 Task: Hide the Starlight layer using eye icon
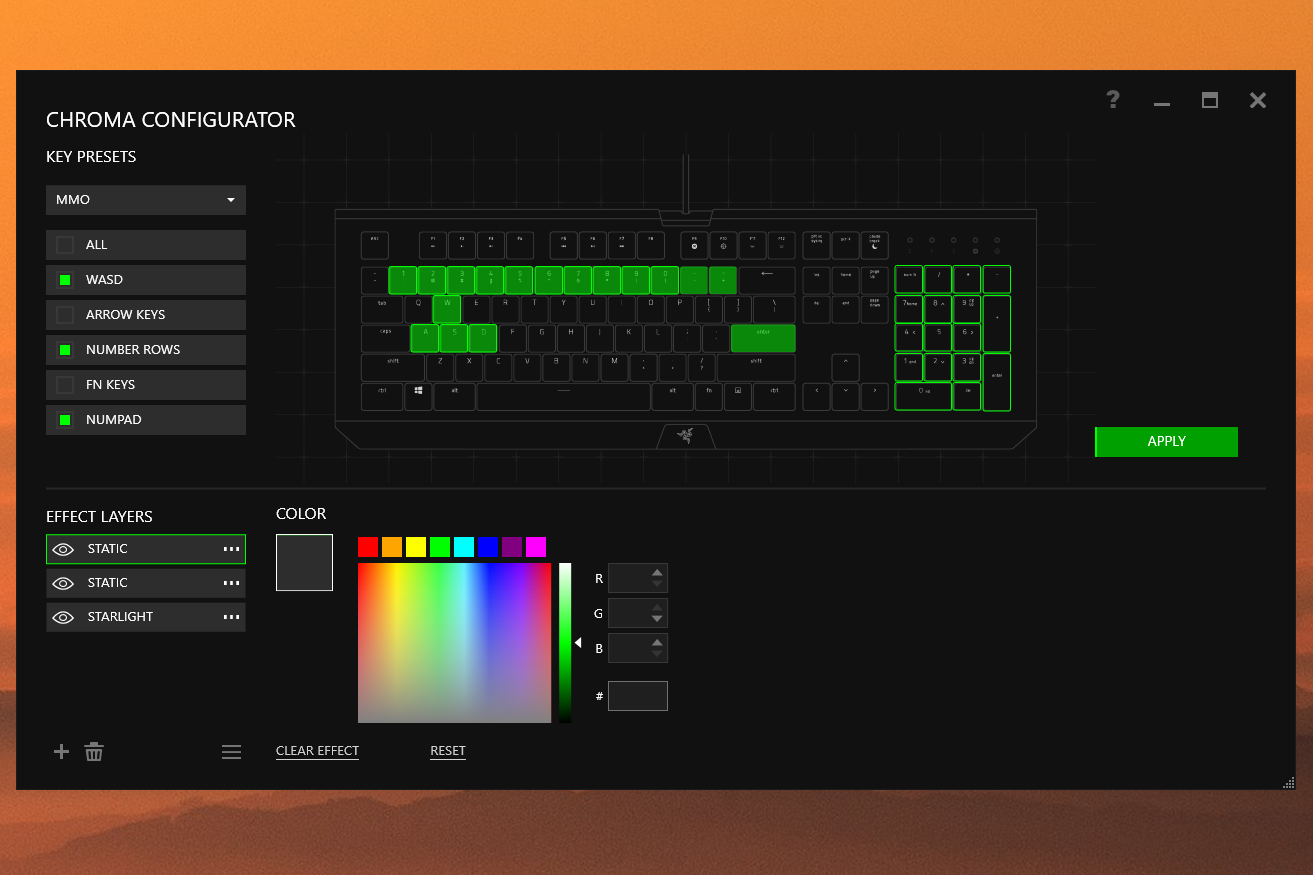[63, 617]
